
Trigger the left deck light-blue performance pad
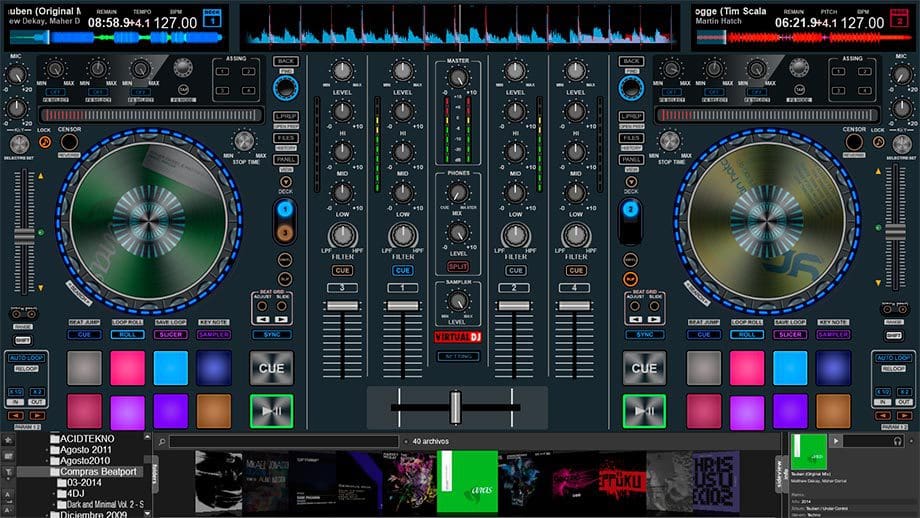[171, 368]
